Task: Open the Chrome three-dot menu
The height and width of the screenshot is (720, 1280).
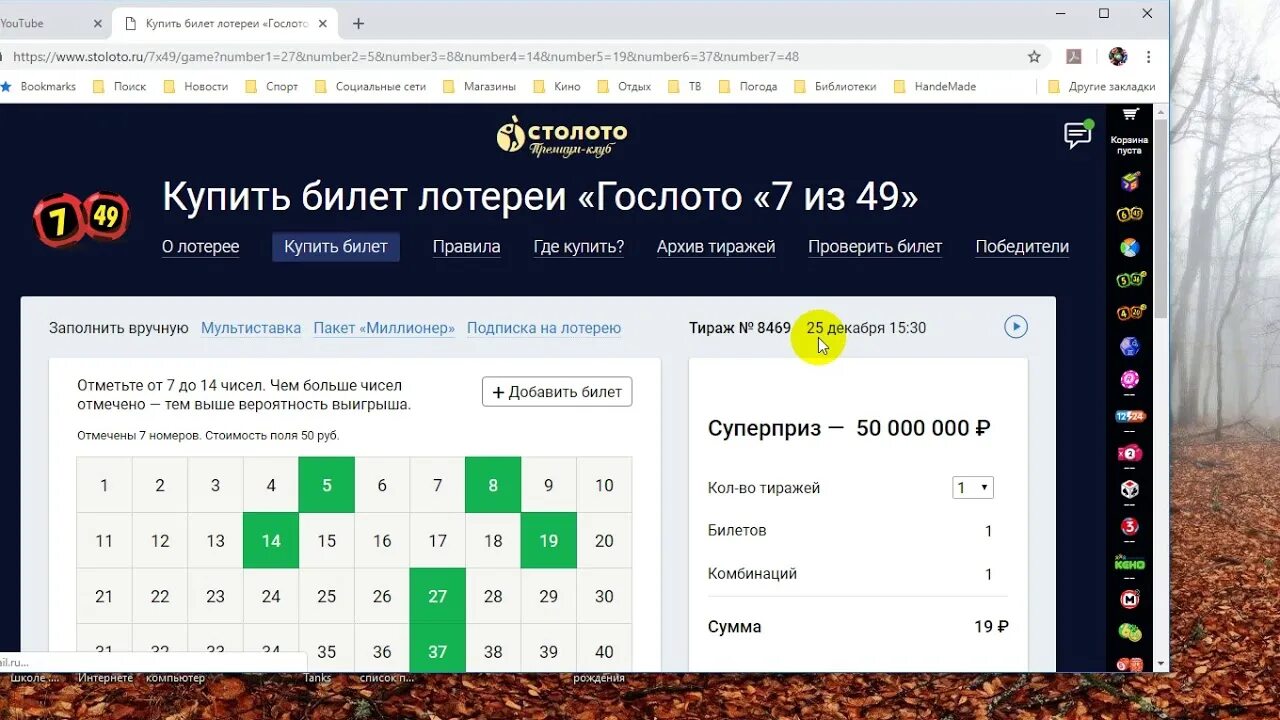Action: click(x=1149, y=57)
